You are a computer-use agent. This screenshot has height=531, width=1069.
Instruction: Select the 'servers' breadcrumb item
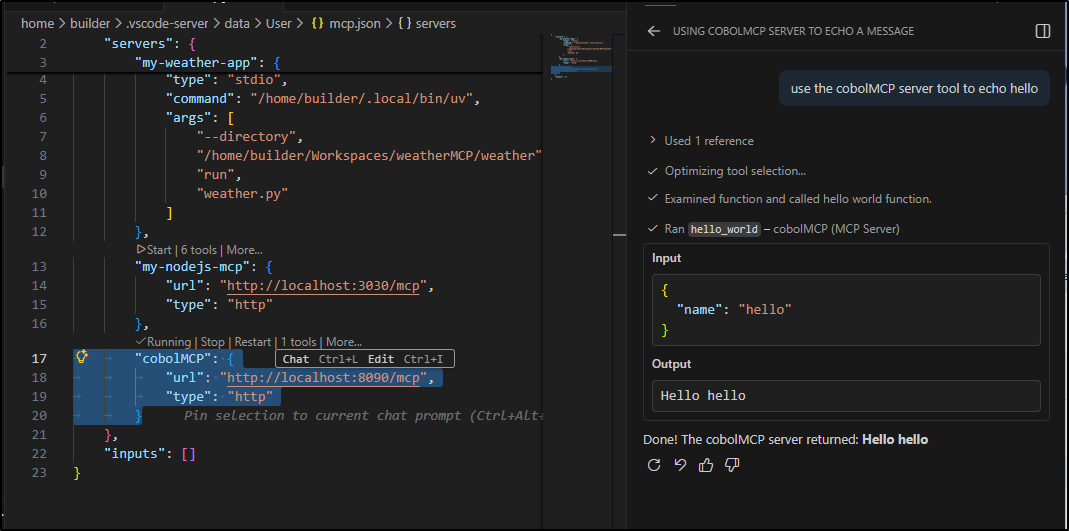point(434,23)
